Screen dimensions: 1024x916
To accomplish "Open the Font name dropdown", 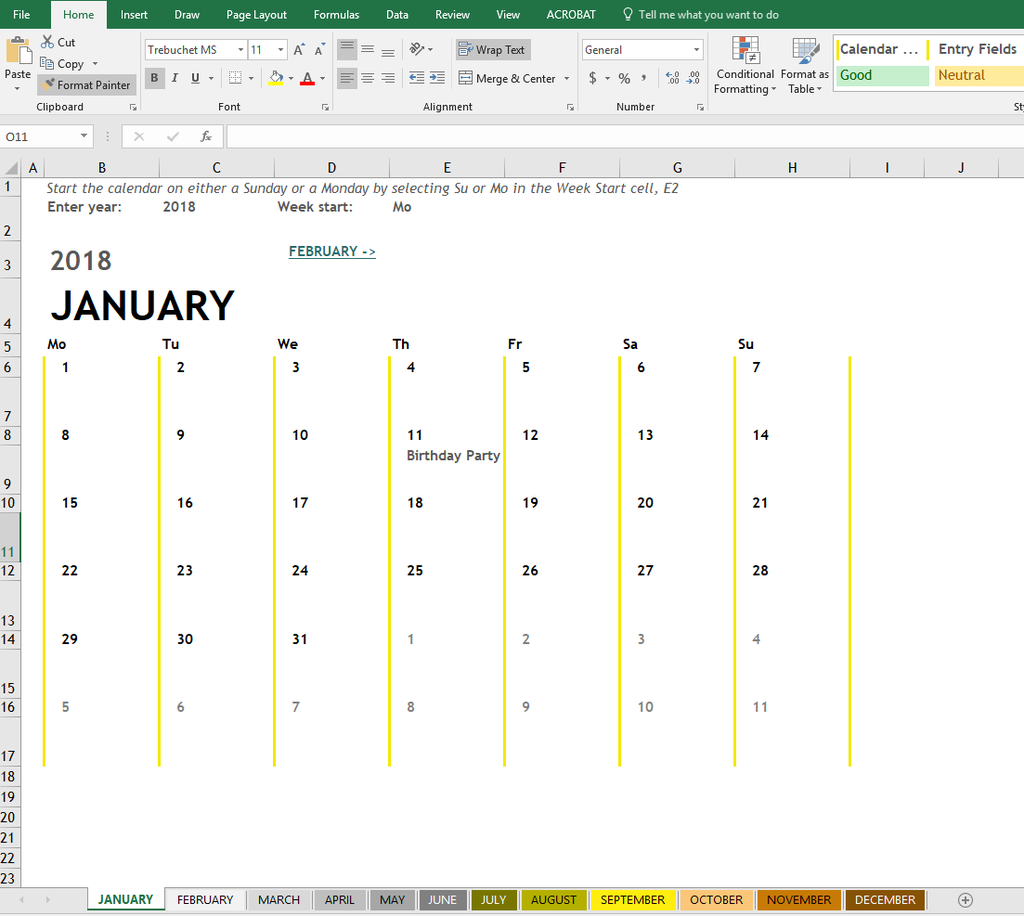I will (240, 49).
